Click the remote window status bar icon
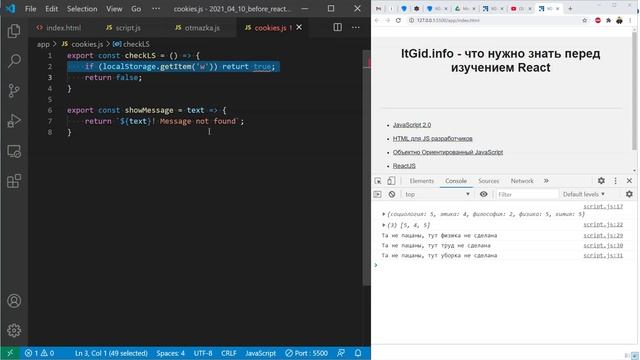 10,353
